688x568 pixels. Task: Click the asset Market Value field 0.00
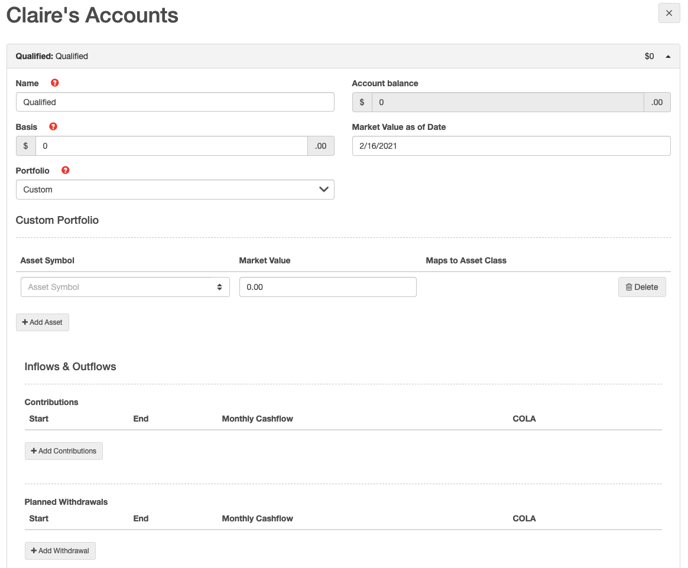click(x=328, y=287)
